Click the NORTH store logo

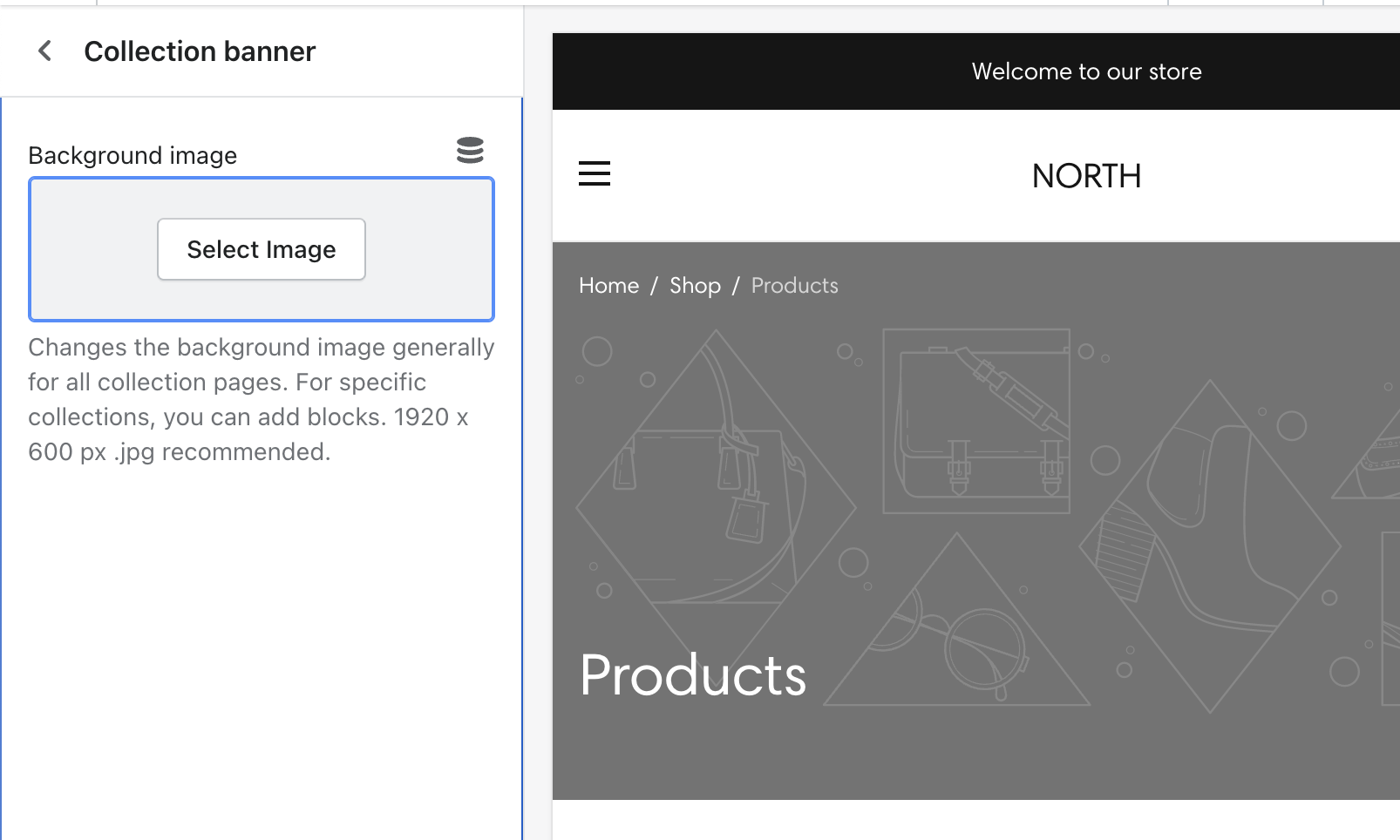[x=1086, y=176]
